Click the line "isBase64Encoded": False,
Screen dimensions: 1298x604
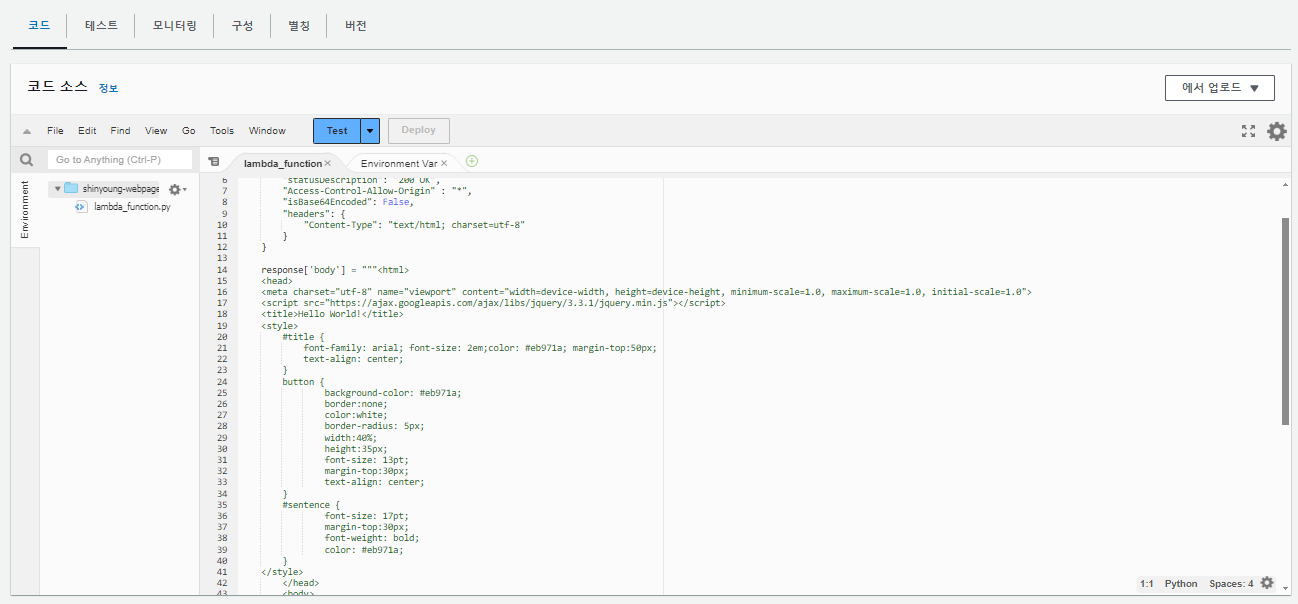[348, 202]
